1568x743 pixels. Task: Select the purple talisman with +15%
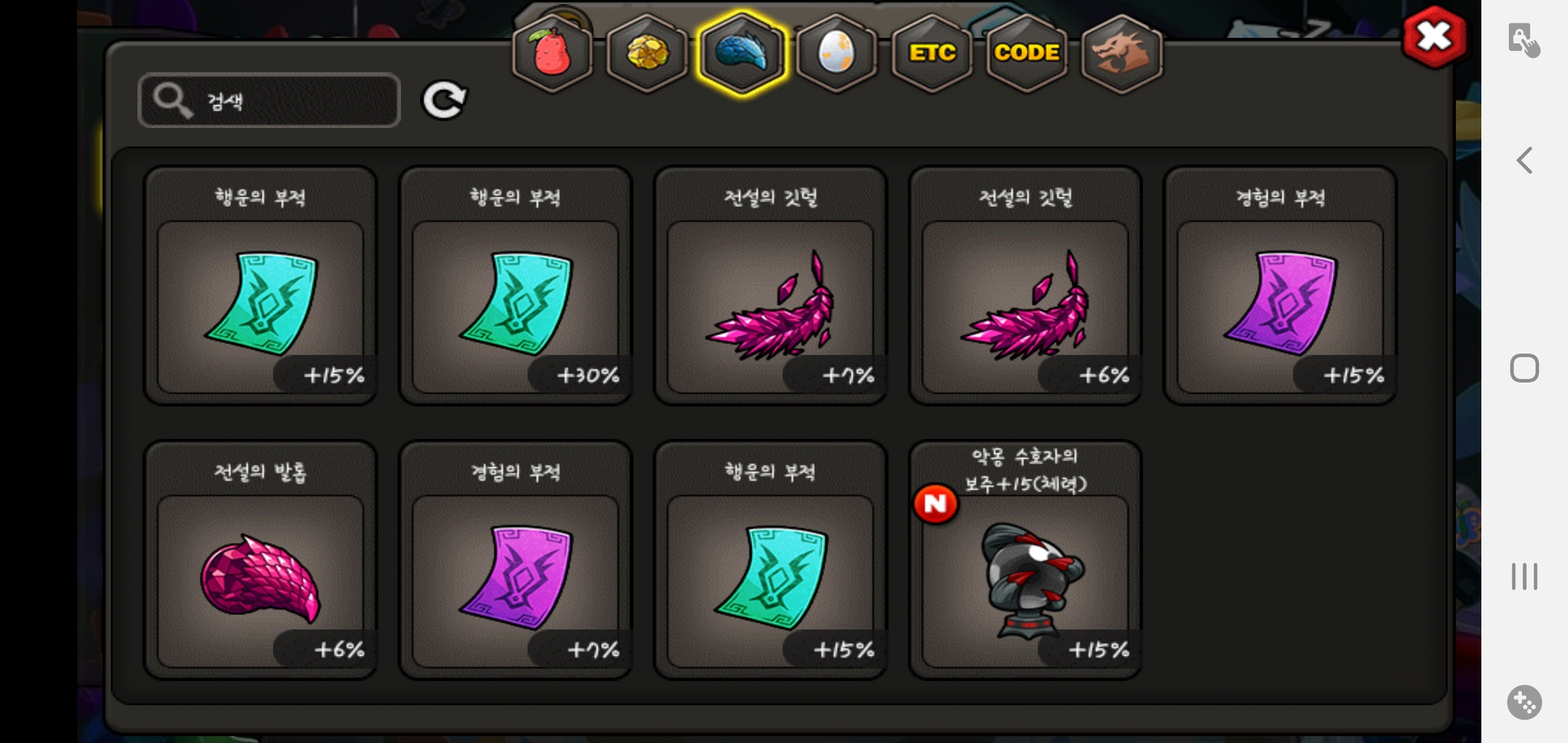pyautogui.click(x=1280, y=286)
